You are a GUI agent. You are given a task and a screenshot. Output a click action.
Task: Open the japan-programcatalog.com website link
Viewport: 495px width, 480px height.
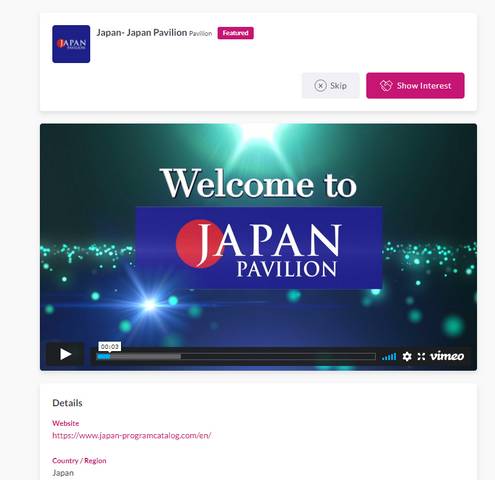click(x=132, y=435)
